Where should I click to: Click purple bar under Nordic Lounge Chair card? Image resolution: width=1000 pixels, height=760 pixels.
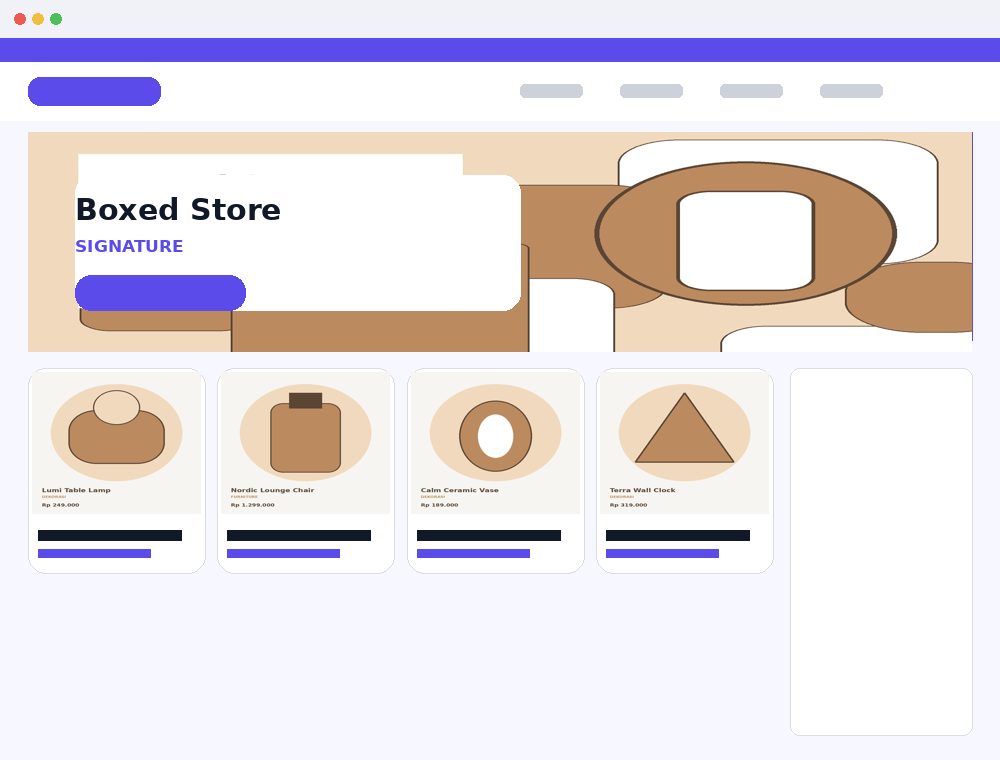pyautogui.click(x=283, y=553)
